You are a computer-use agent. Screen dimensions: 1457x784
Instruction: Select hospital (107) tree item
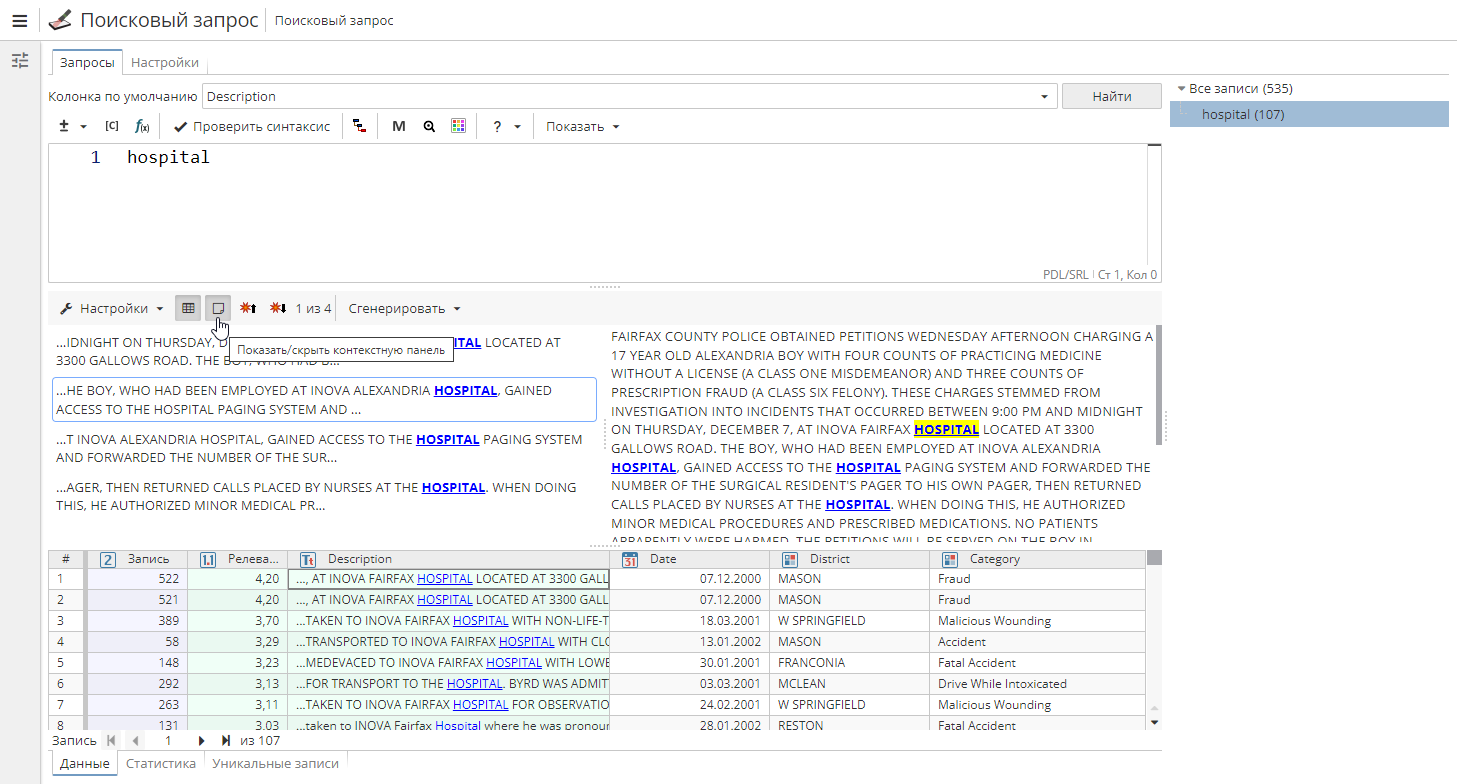pyautogui.click(x=1309, y=114)
